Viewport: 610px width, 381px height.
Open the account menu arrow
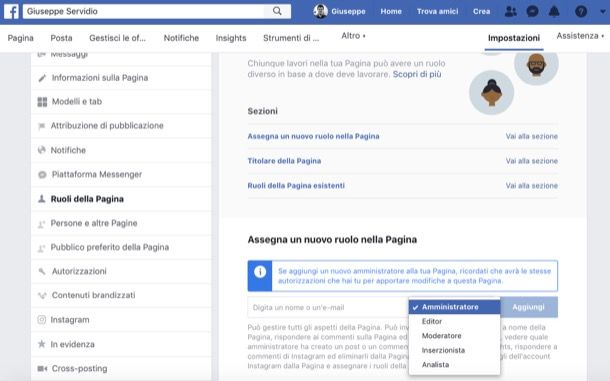click(x=603, y=12)
